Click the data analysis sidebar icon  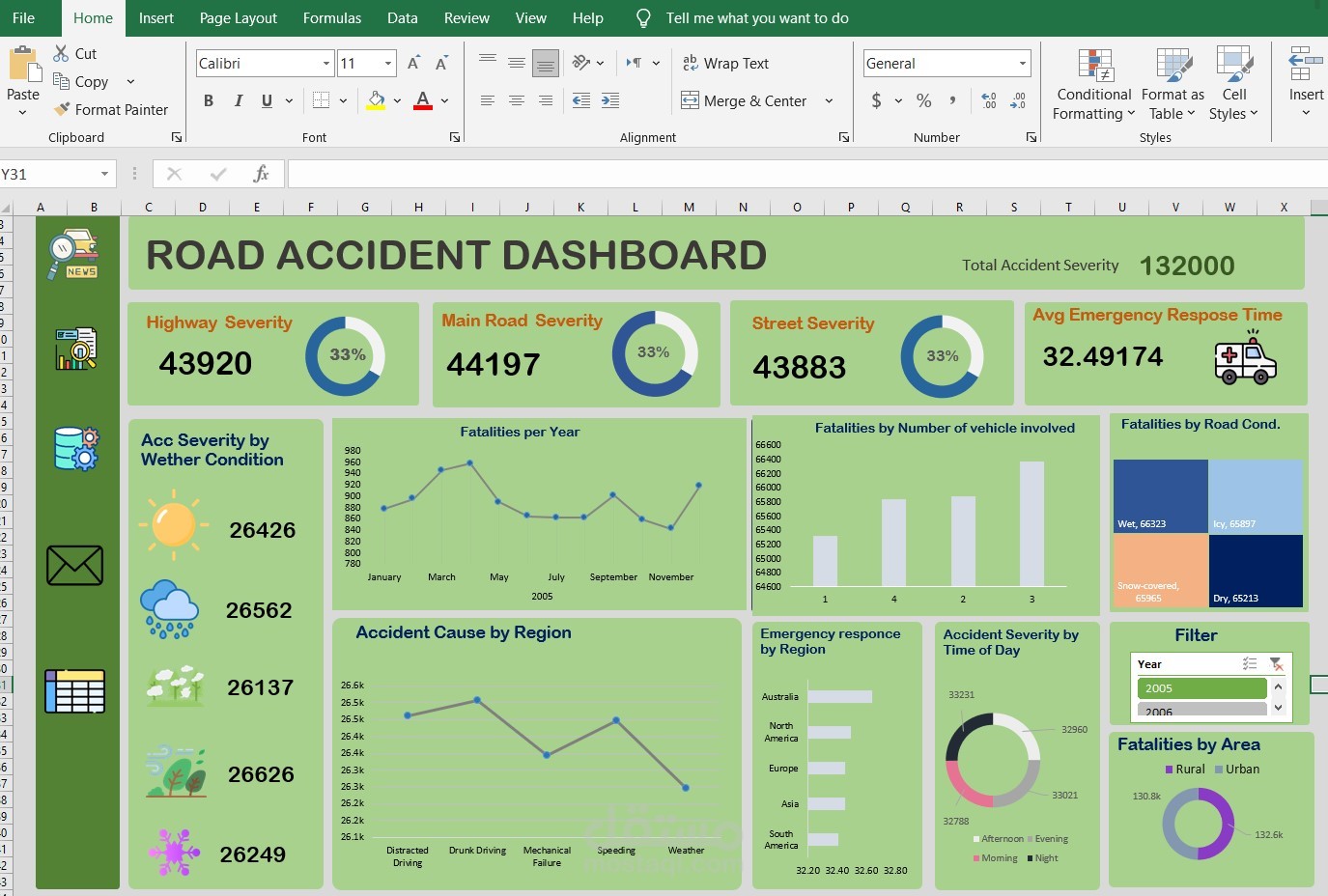pyautogui.click(x=75, y=349)
